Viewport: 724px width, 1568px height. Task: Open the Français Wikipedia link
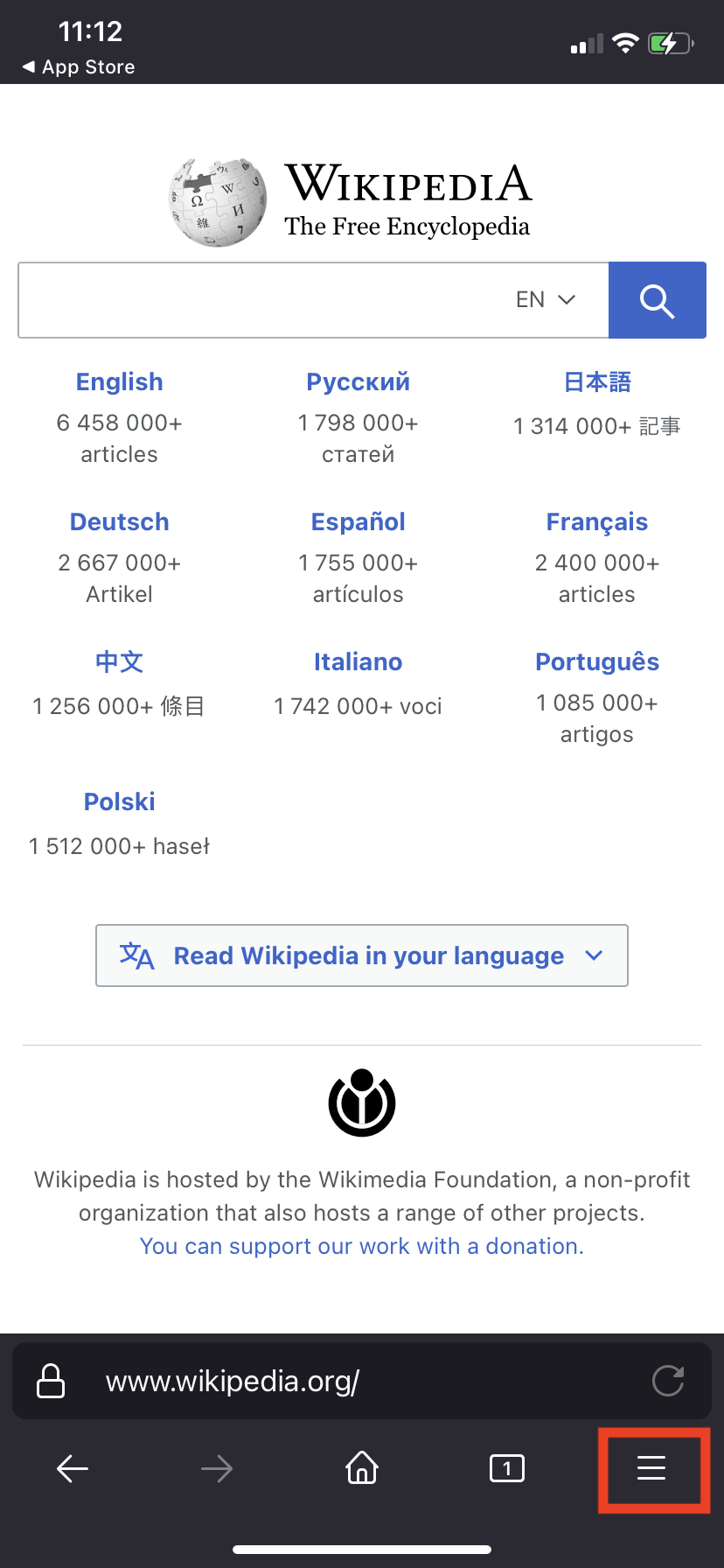(x=597, y=522)
